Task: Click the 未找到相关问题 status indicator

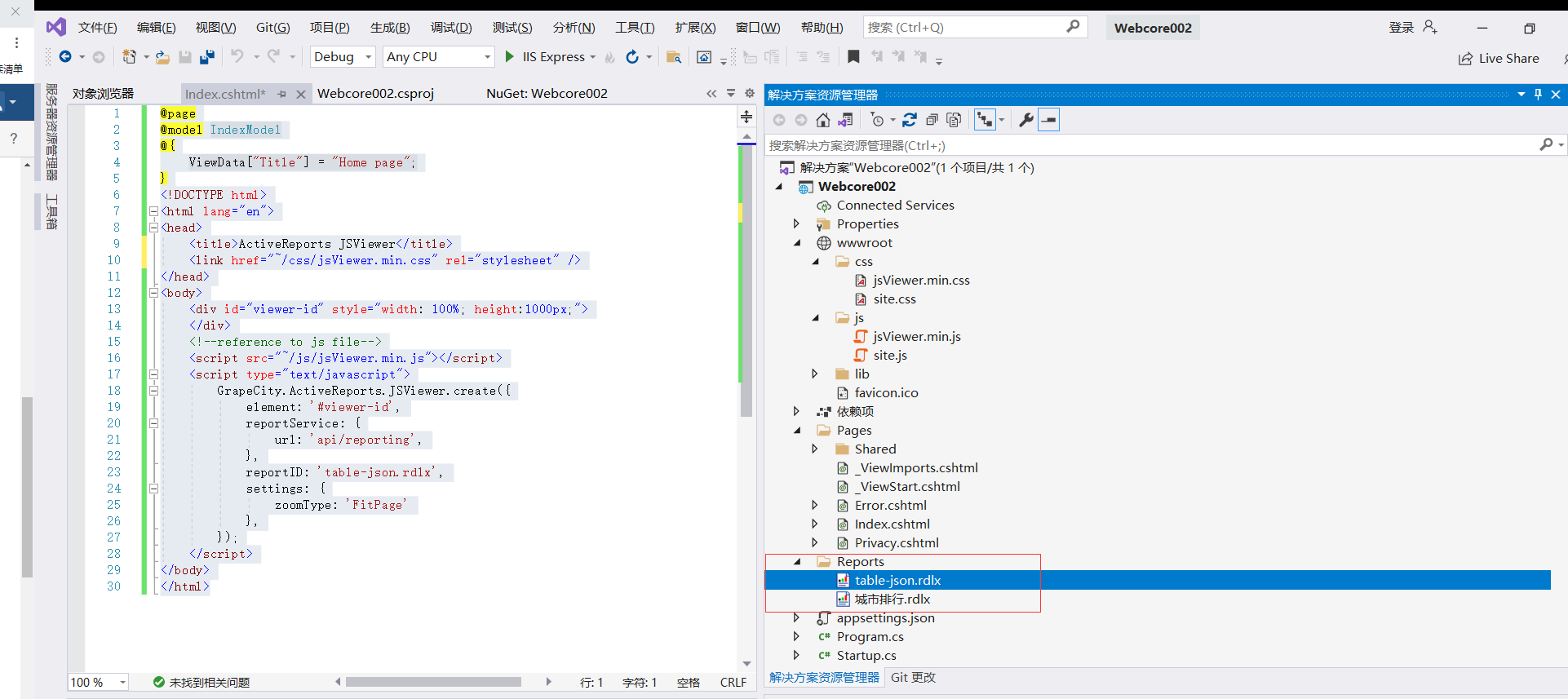Action: pyautogui.click(x=202, y=683)
